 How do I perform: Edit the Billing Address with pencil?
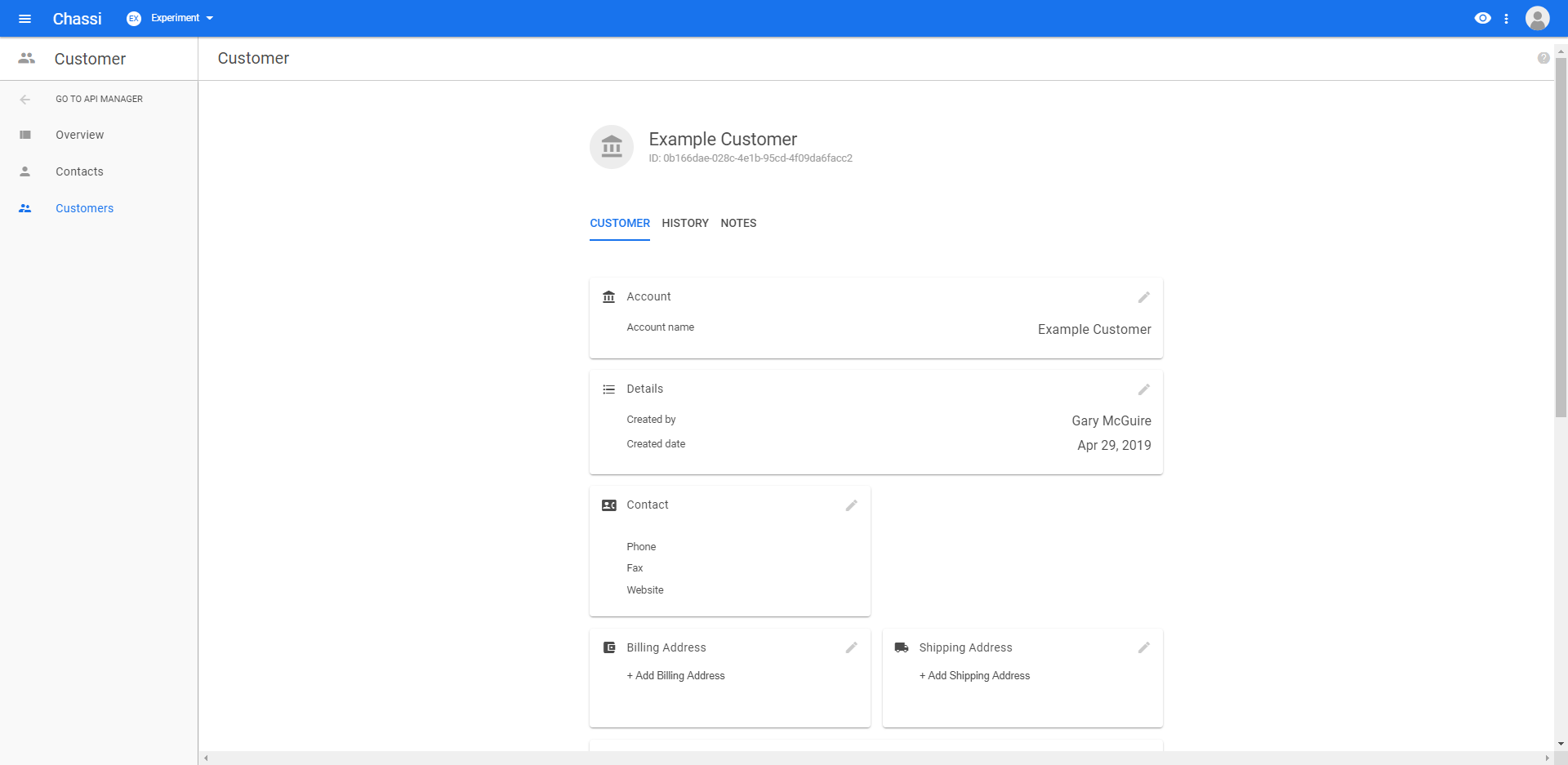852,647
